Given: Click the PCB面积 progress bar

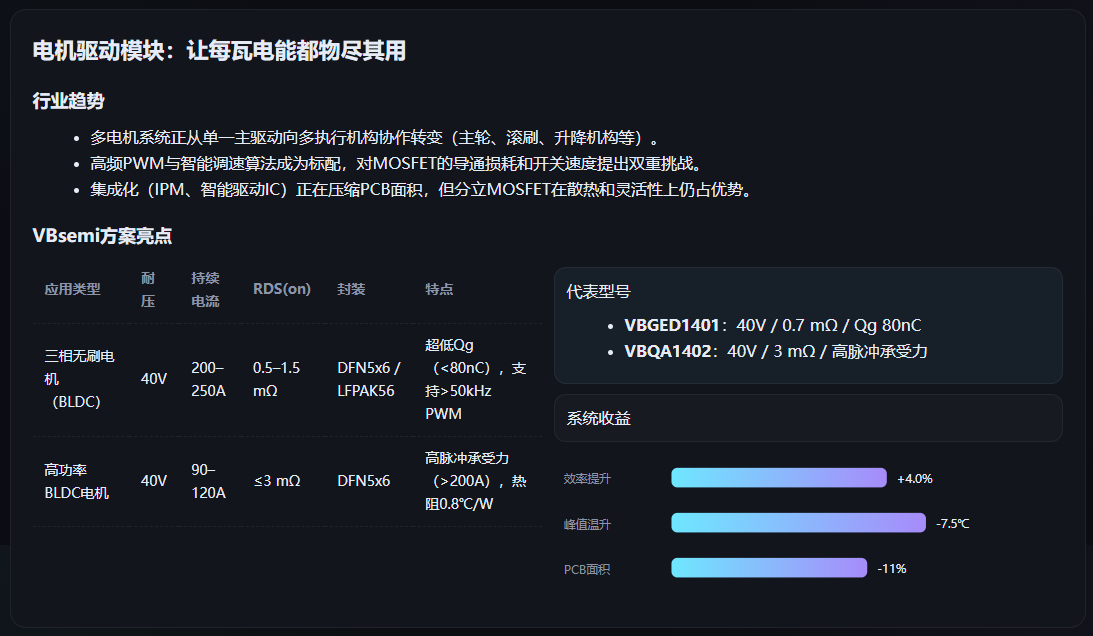Looking at the screenshot, I should (x=769, y=568).
